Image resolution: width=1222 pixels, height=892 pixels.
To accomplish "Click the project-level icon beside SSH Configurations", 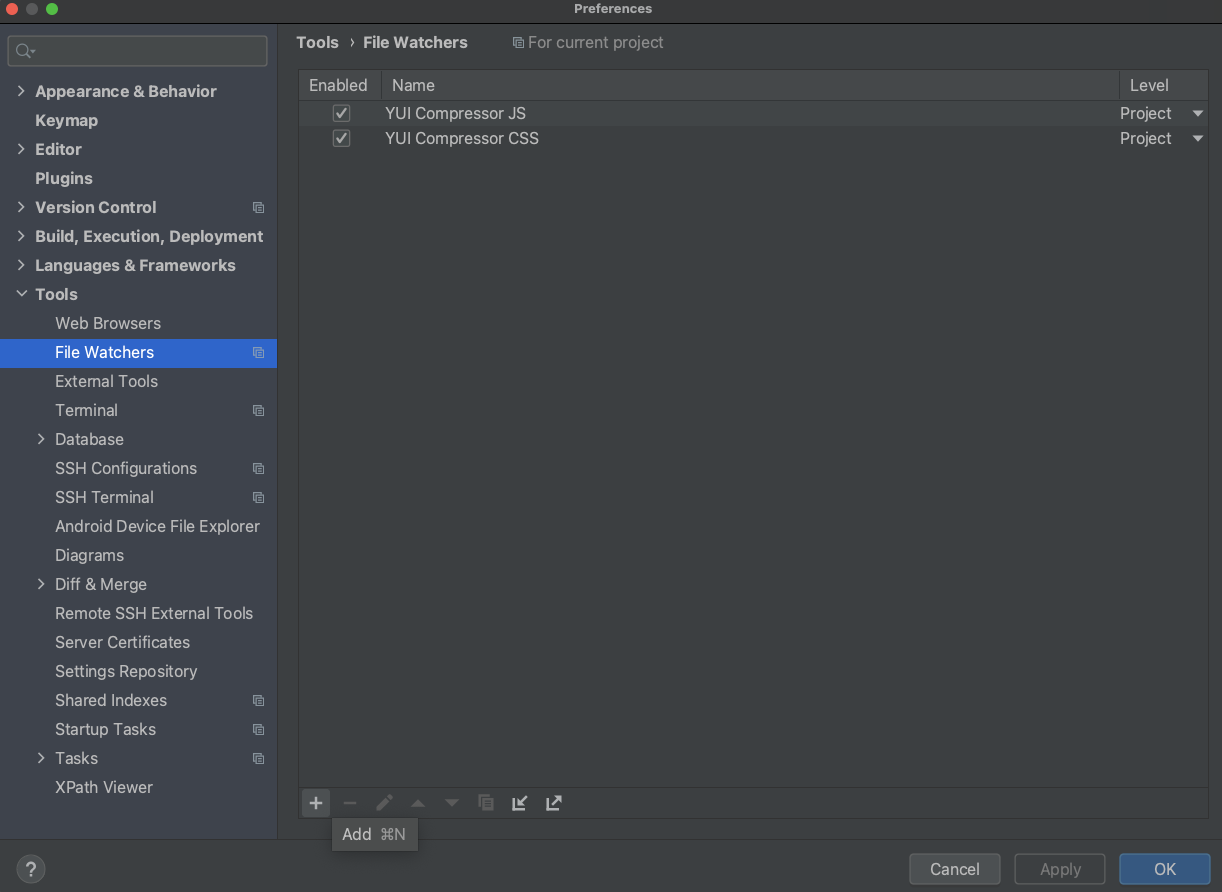I will (259, 469).
